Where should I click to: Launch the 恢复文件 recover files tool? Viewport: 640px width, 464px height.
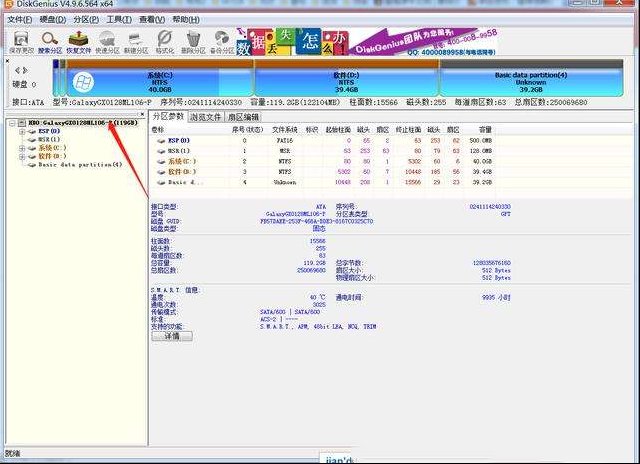tap(78, 42)
